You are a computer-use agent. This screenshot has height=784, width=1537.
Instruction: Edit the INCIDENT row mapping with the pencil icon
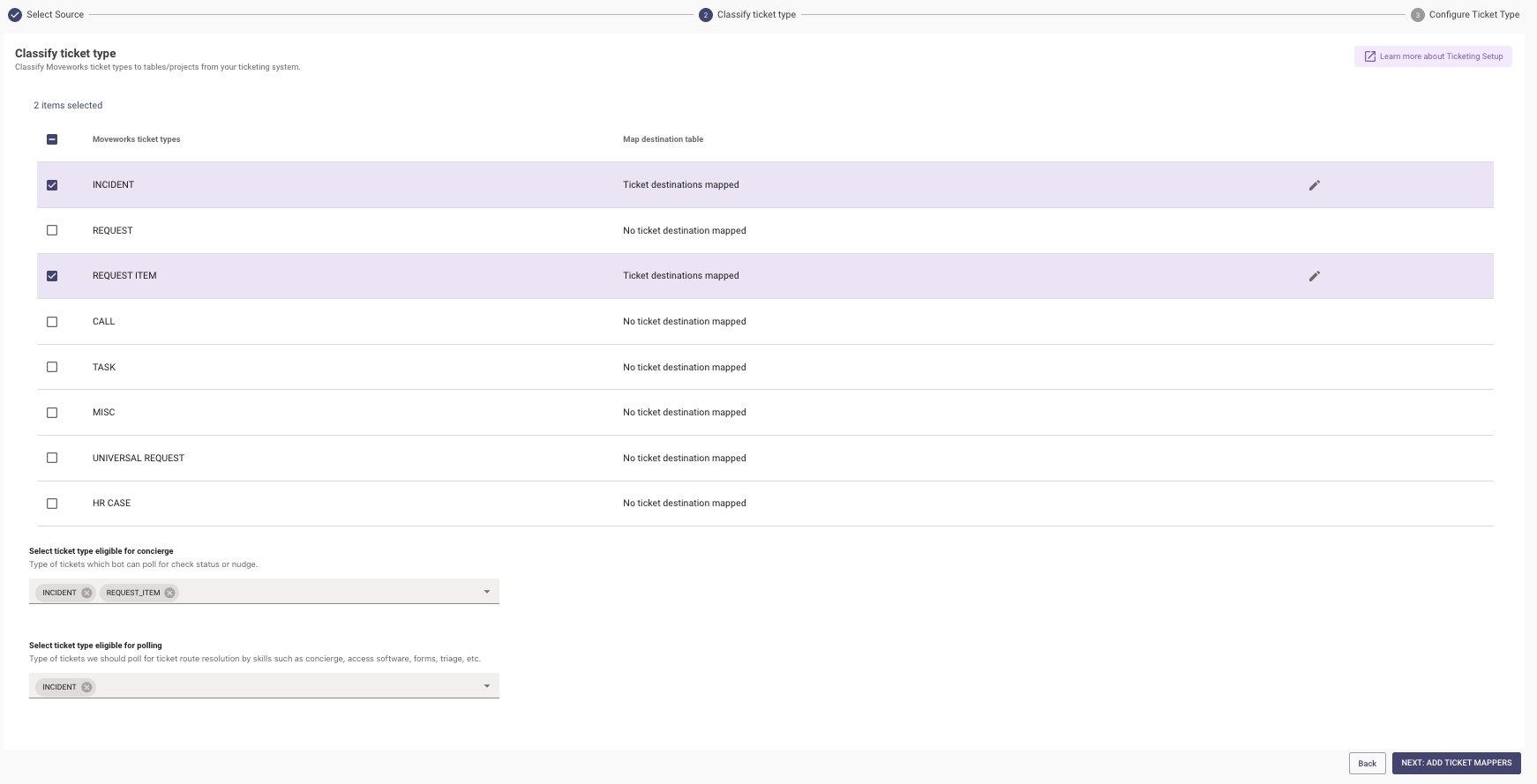coord(1314,185)
